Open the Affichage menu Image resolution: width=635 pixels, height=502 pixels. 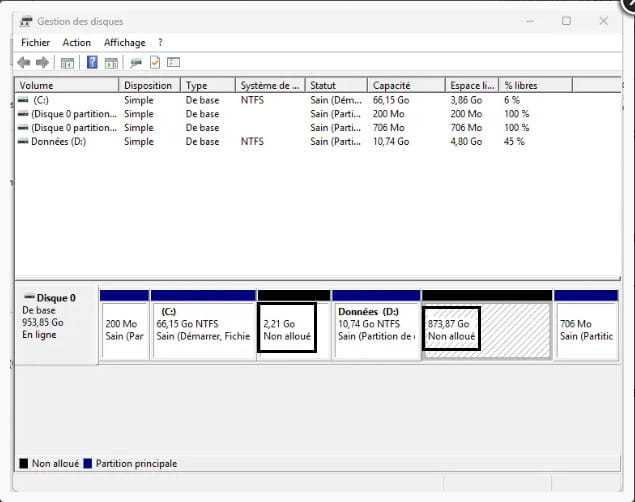coord(124,43)
